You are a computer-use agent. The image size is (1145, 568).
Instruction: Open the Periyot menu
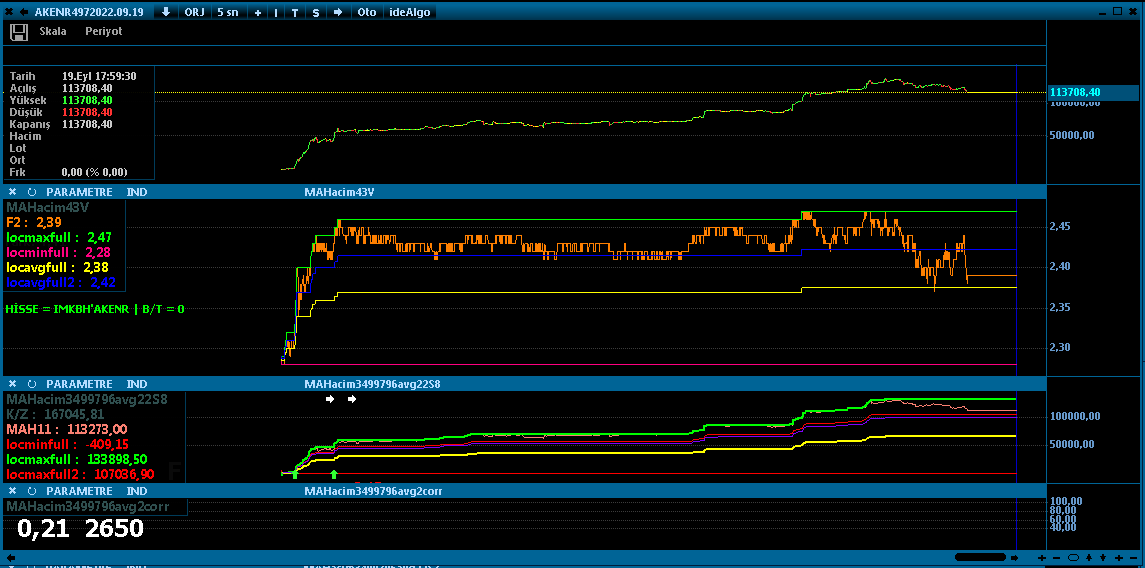104,31
